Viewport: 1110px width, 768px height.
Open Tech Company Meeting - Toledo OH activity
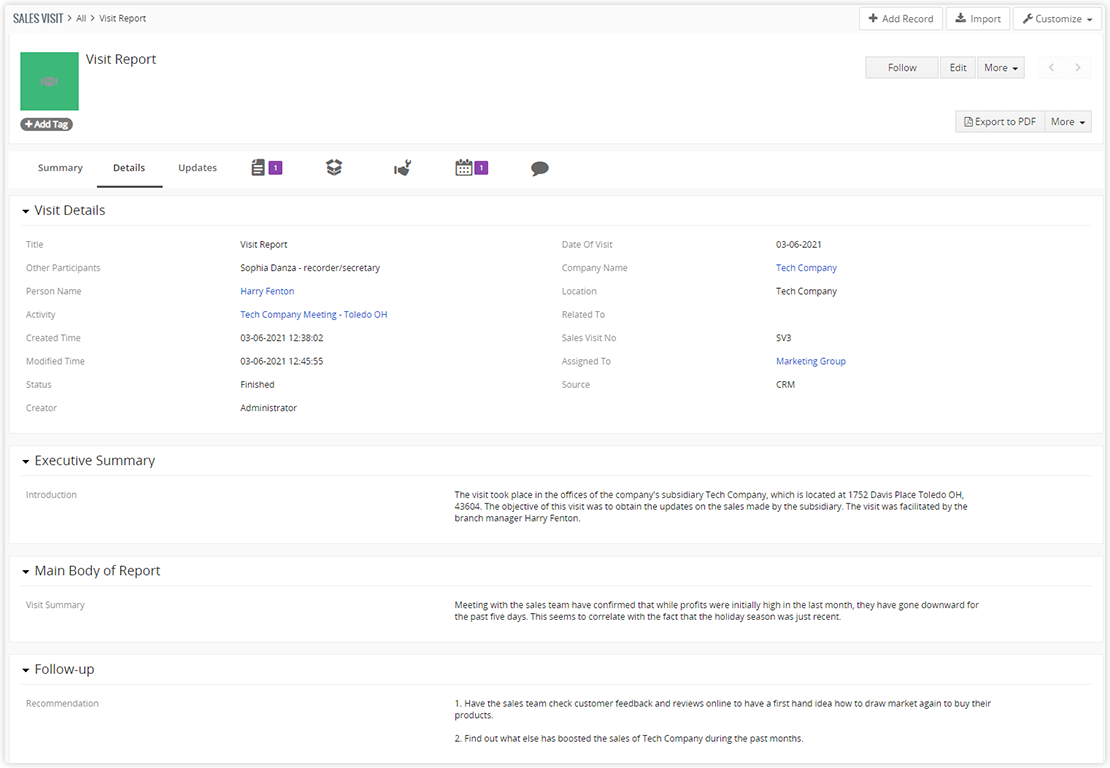click(314, 314)
